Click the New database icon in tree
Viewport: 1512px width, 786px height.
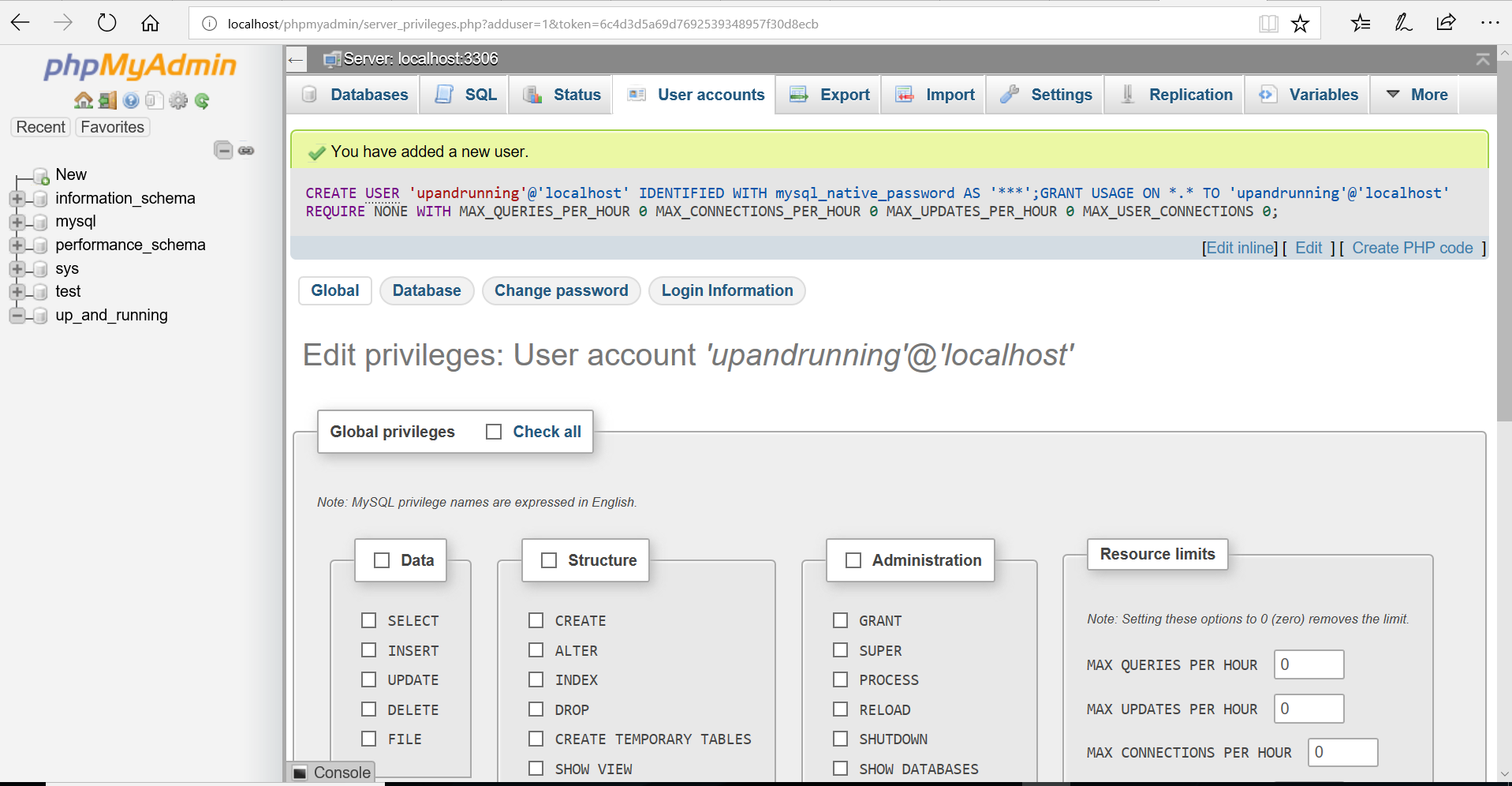41,175
